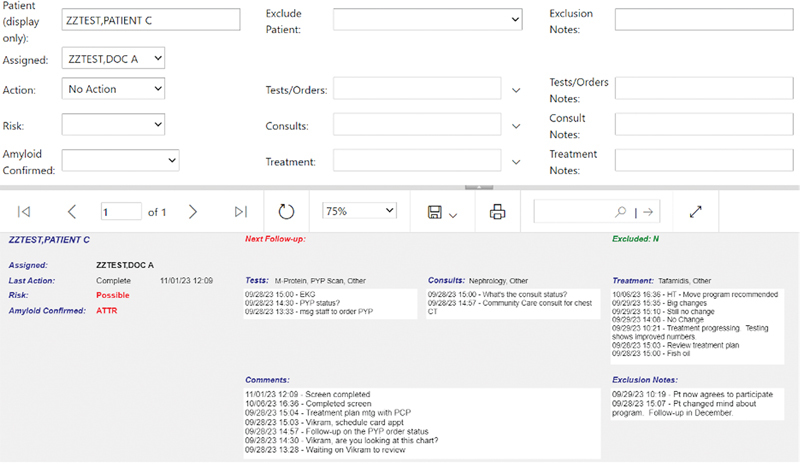Click the Comments section heading

[x=267, y=380]
